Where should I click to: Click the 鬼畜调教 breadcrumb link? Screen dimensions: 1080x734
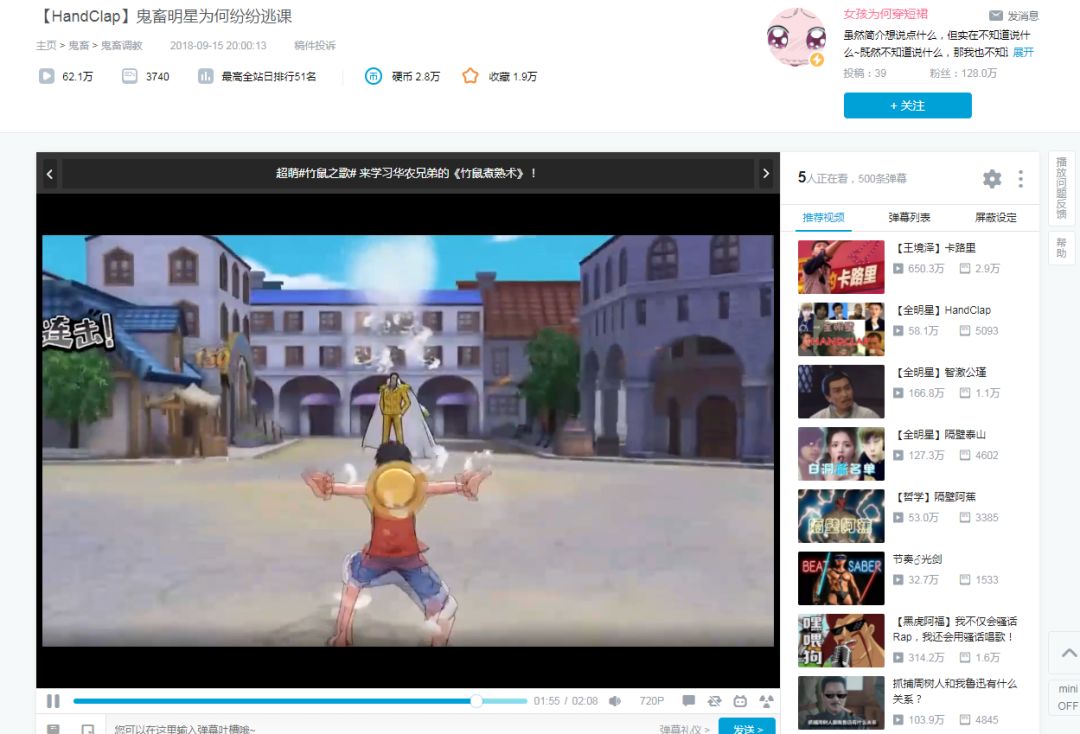(121, 45)
